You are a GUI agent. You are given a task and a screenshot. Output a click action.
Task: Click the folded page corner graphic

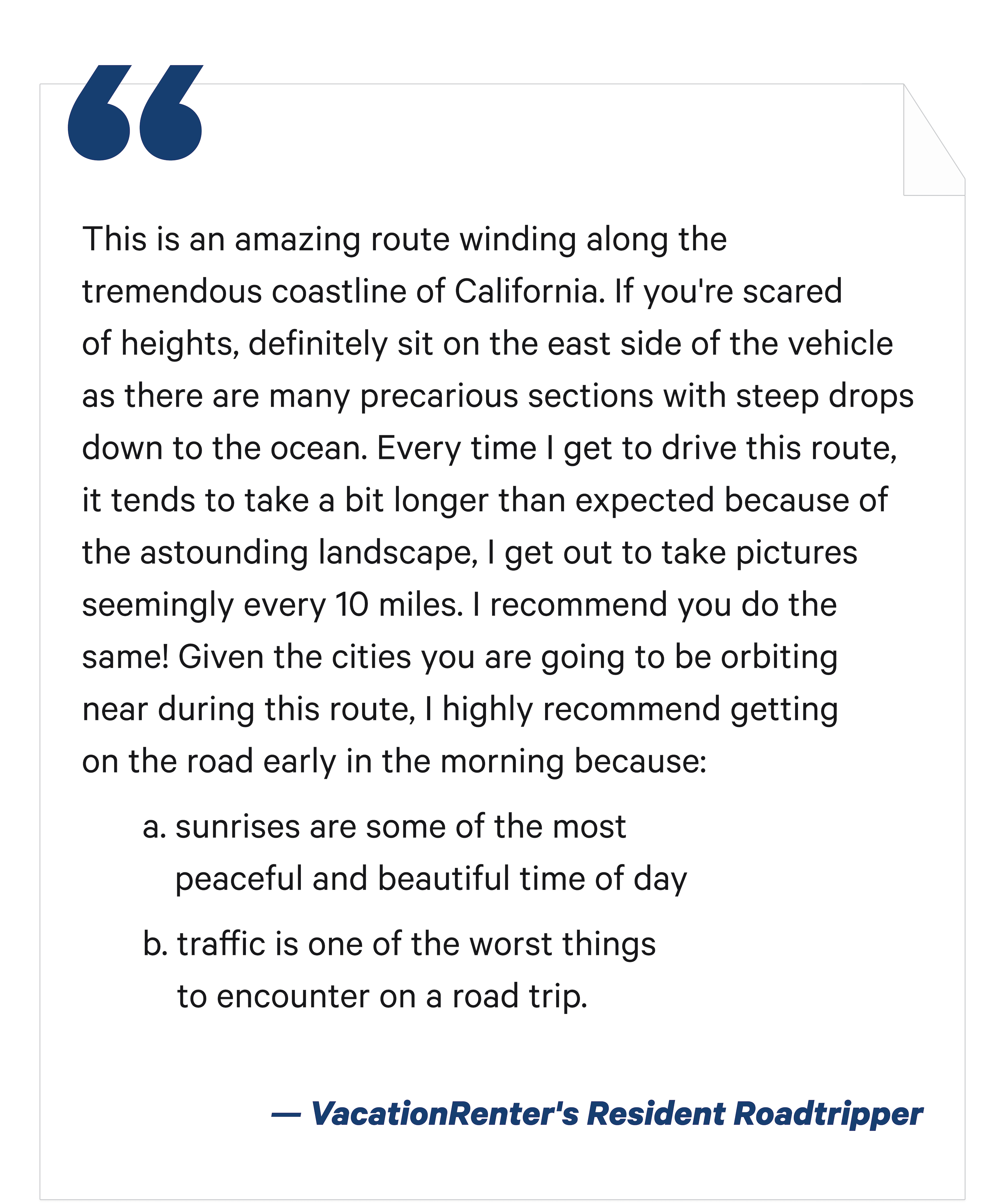point(934,140)
